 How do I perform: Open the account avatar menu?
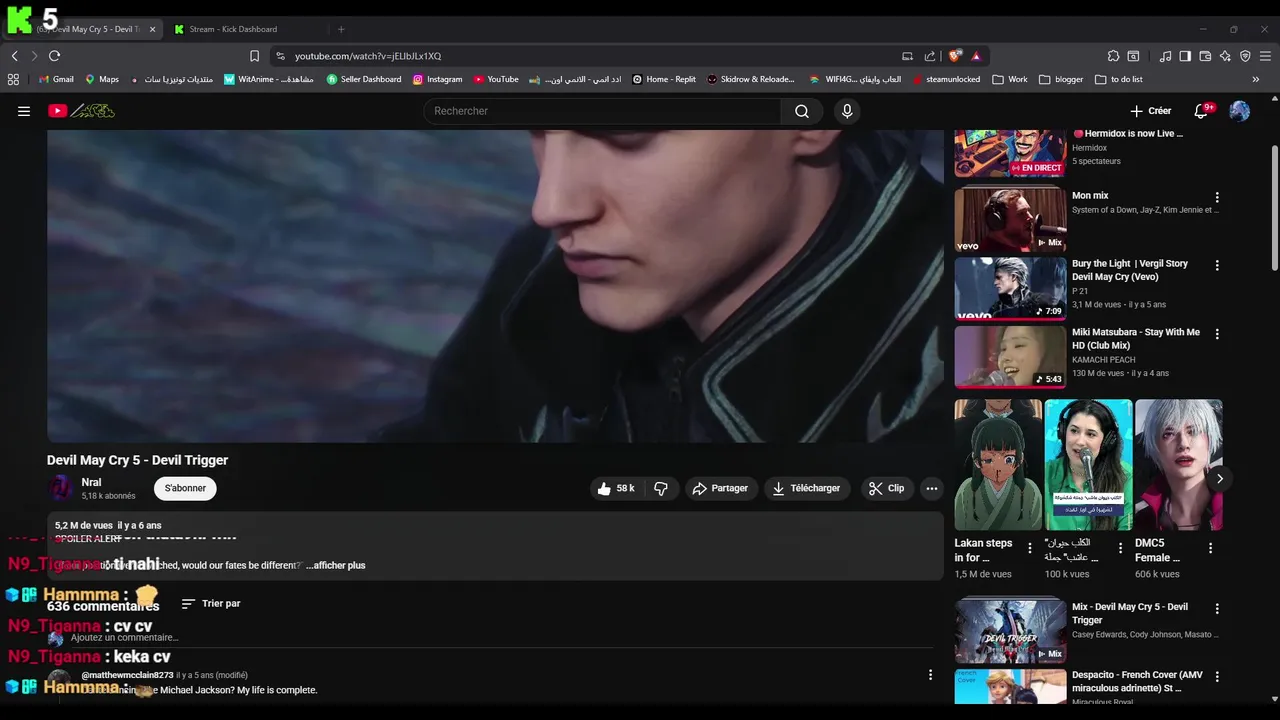click(x=1240, y=111)
